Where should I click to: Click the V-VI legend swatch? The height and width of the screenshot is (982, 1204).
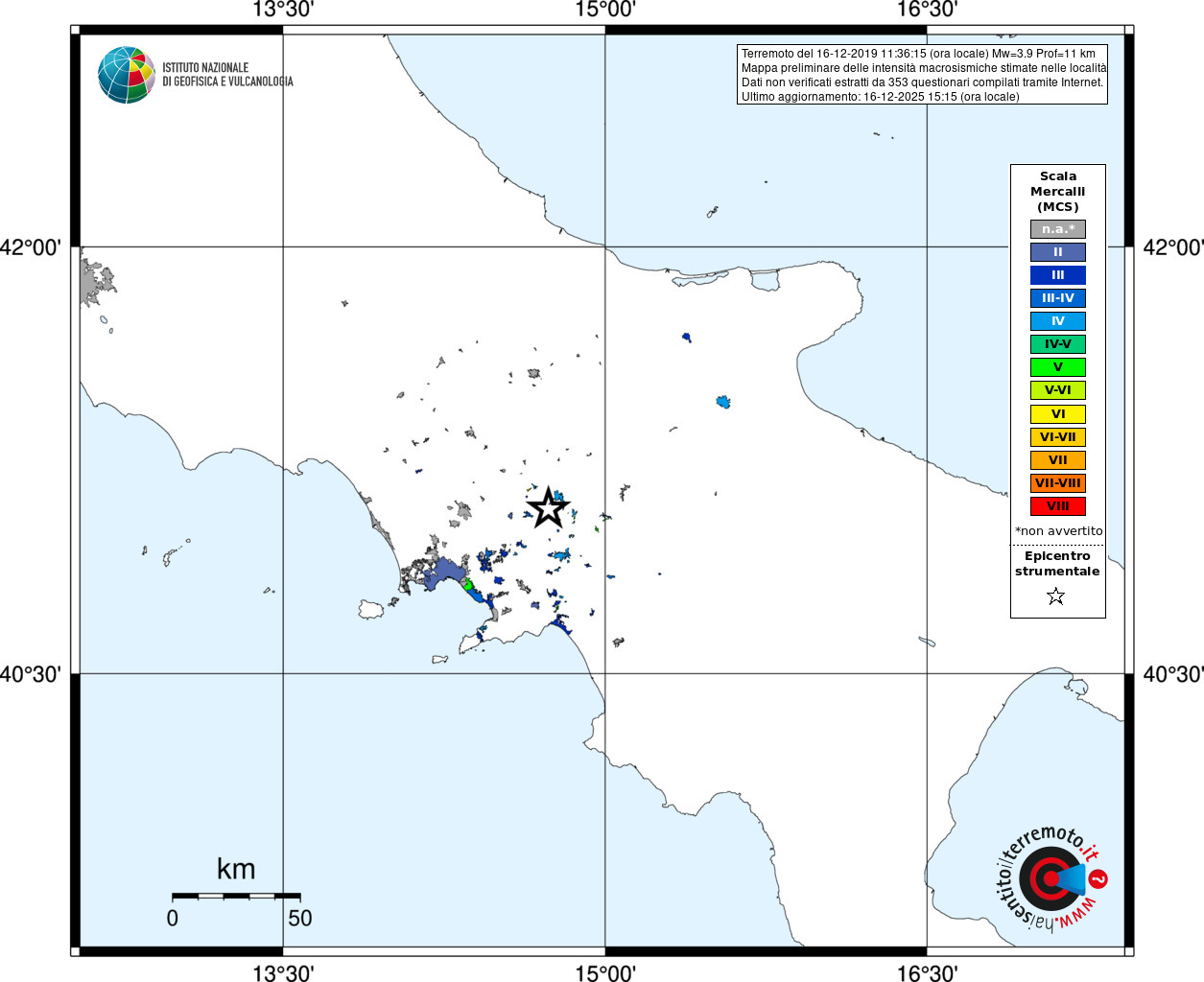tap(1057, 390)
